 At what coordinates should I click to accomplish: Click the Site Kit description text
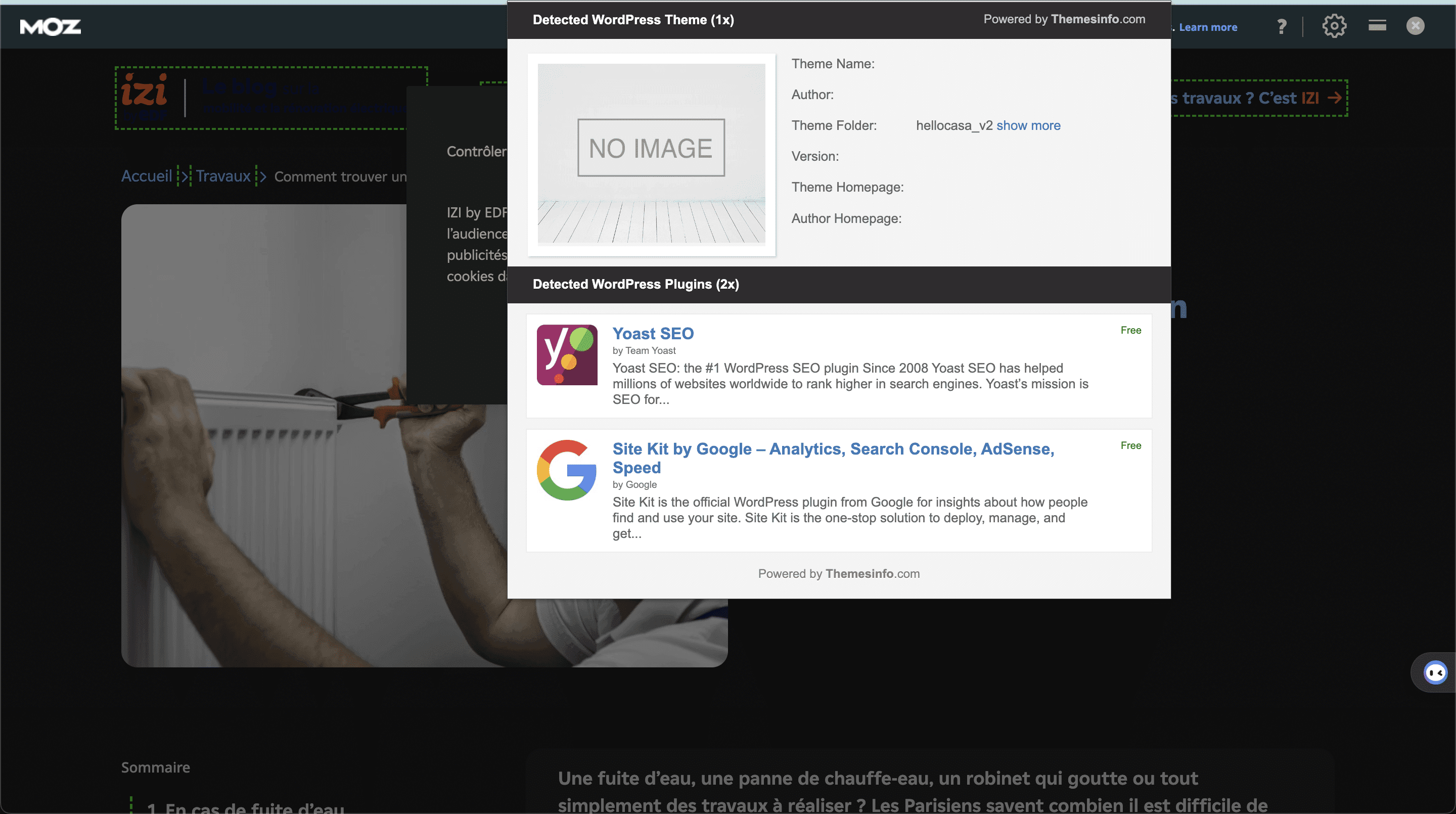(850, 518)
